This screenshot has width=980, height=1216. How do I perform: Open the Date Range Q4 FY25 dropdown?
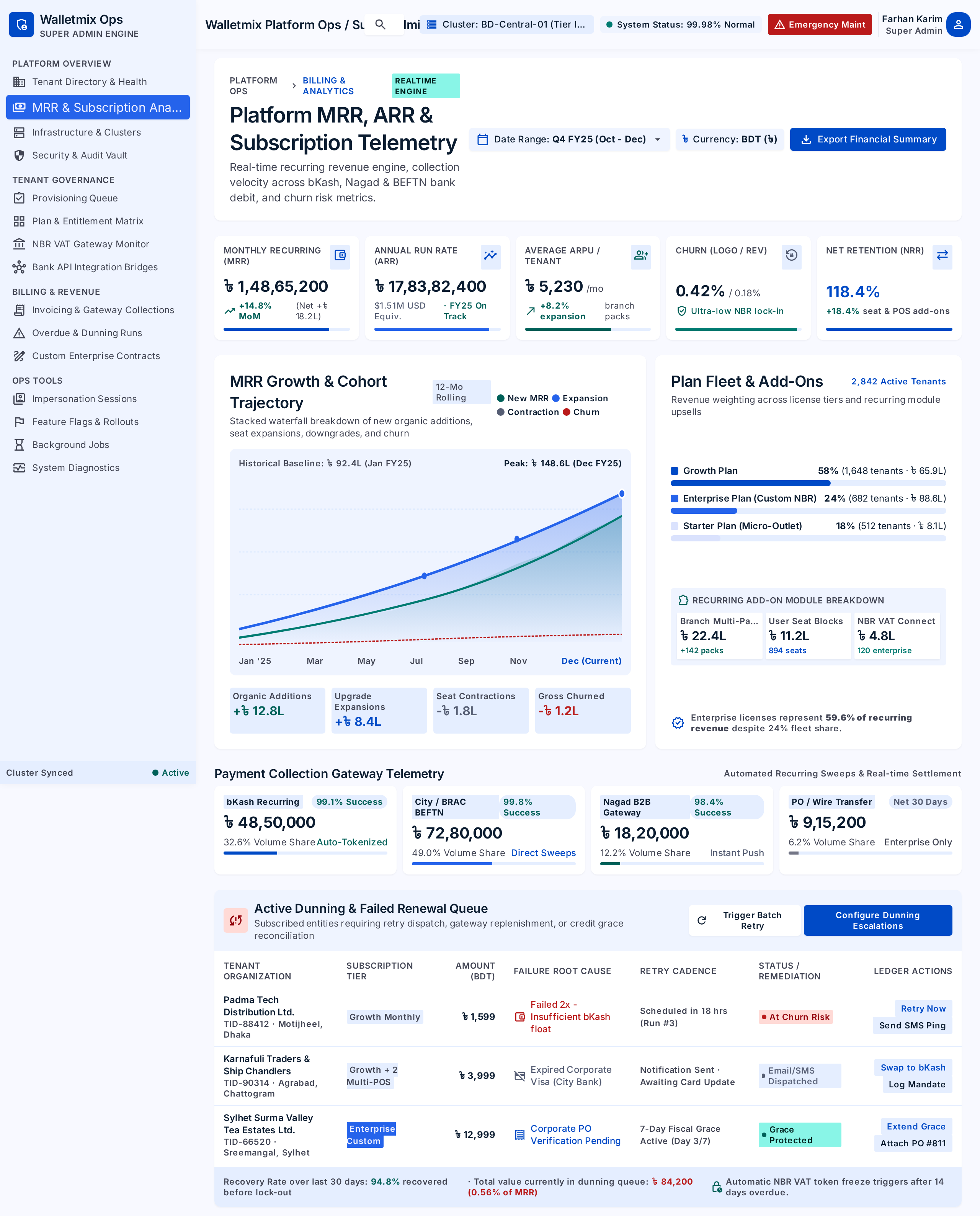[569, 139]
